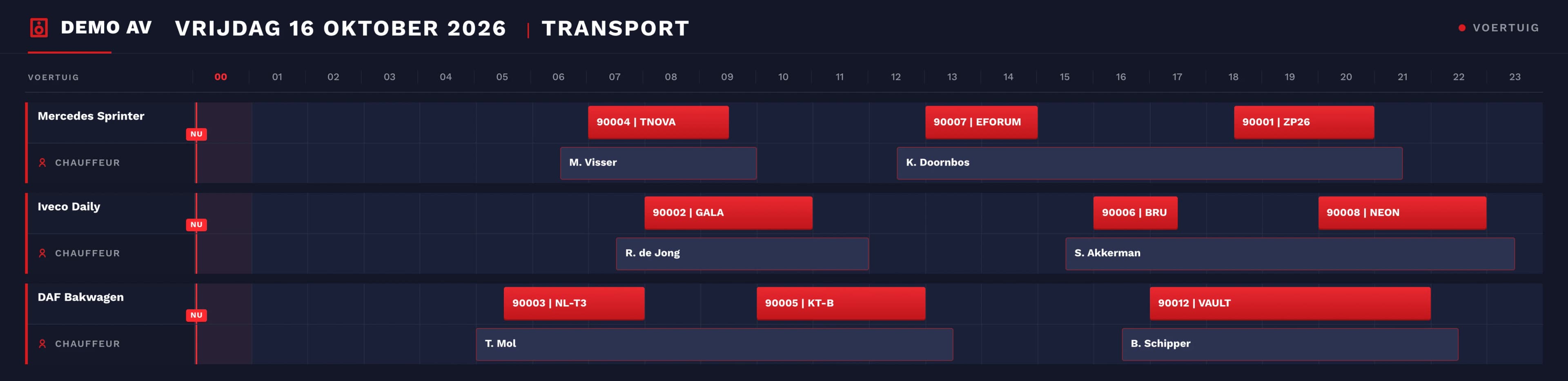Click the highlighted 00 hour header
Screen dimensions: 1568x381
coord(221,77)
